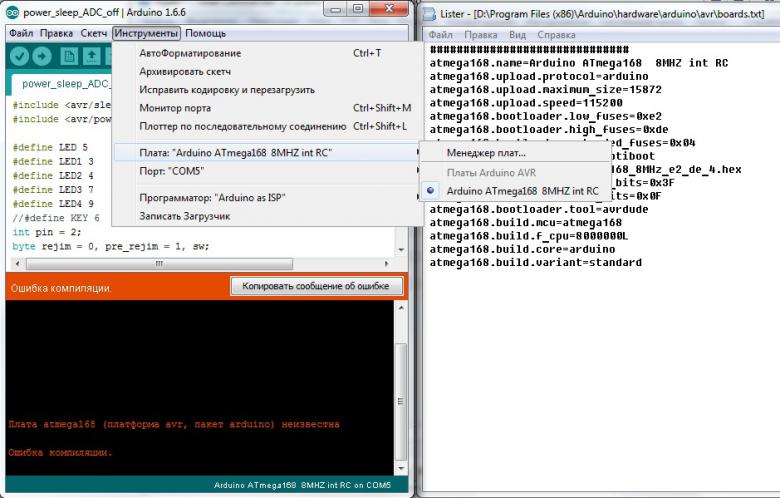Click the build.mcu=atmega168 line
This screenshot has width=780, height=498.
pos(526,223)
